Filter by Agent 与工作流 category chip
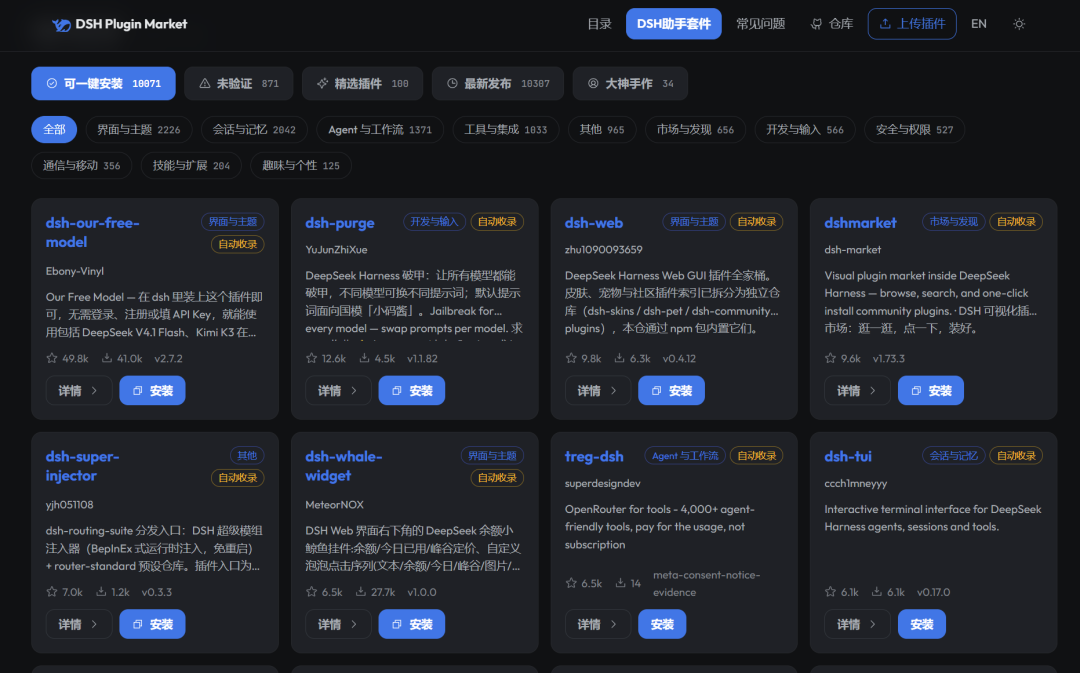Image resolution: width=1080 pixels, height=673 pixels. (x=380, y=130)
